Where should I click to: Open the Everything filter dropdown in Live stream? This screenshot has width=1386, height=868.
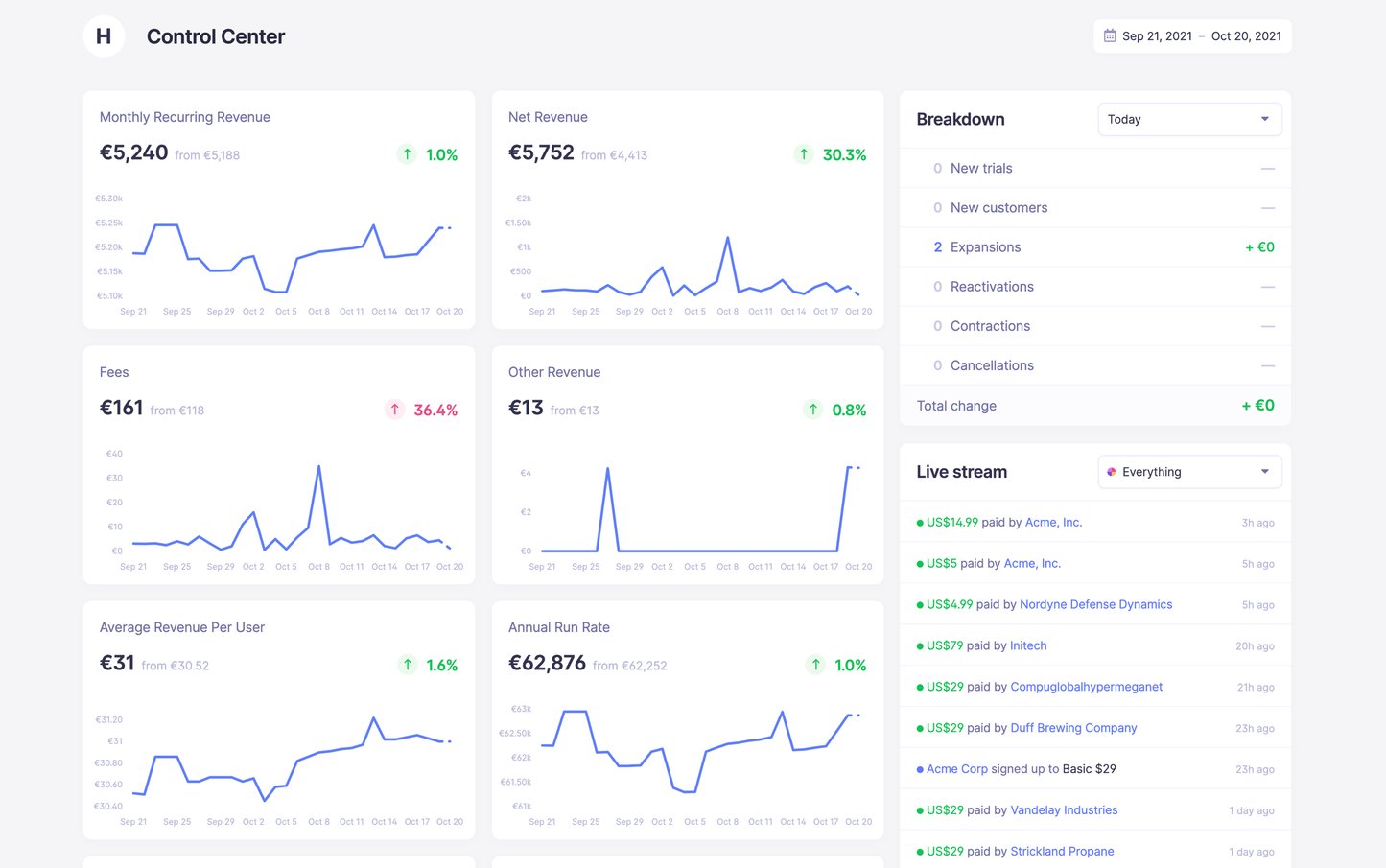pyautogui.click(x=1189, y=471)
